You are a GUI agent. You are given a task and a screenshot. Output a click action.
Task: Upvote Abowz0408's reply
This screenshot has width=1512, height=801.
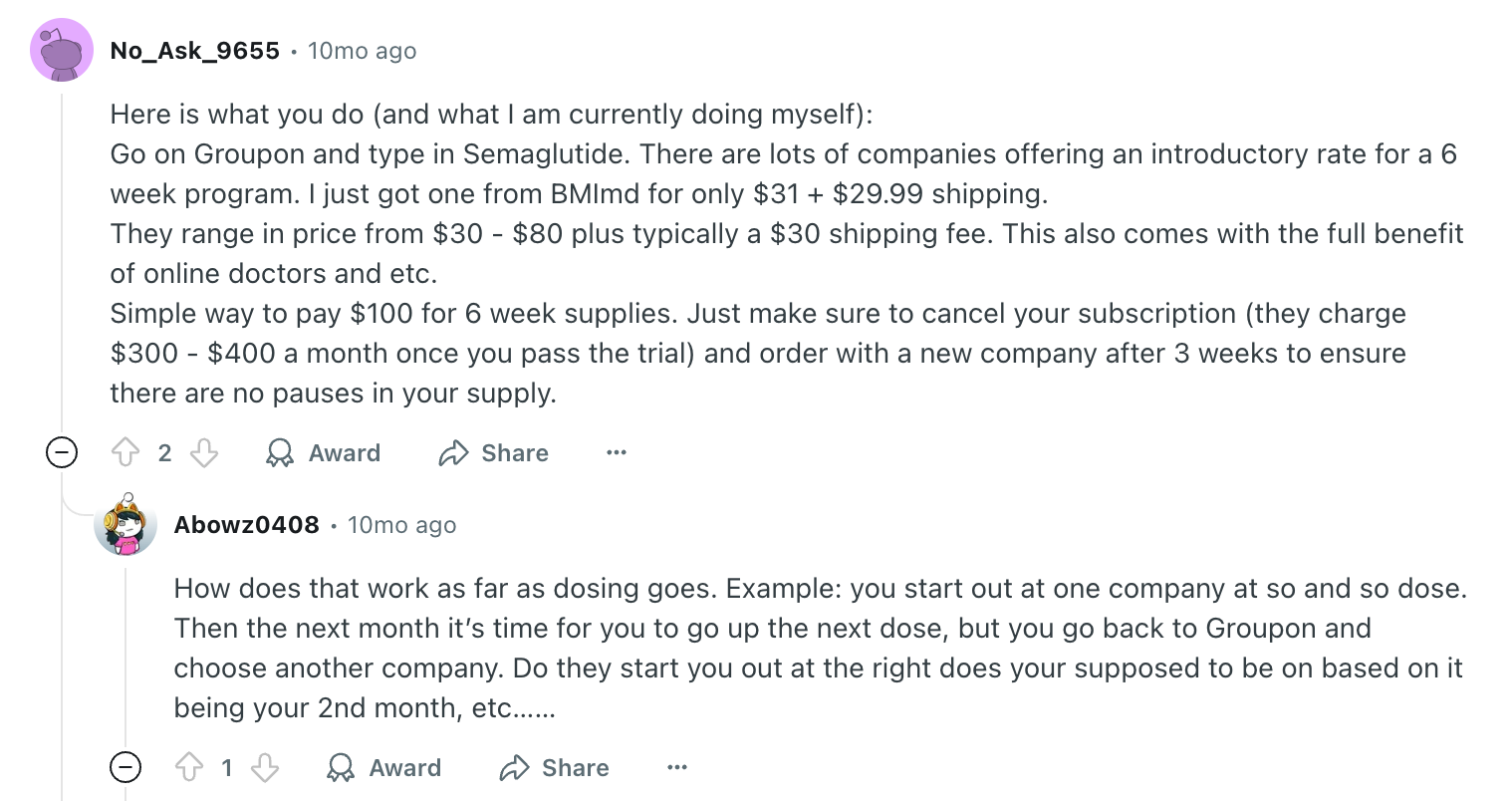[x=189, y=768]
